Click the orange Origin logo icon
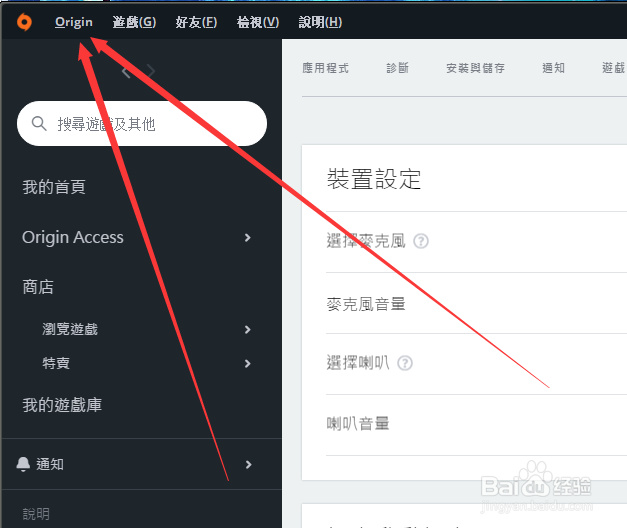This screenshot has width=627, height=528. [24, 22]
